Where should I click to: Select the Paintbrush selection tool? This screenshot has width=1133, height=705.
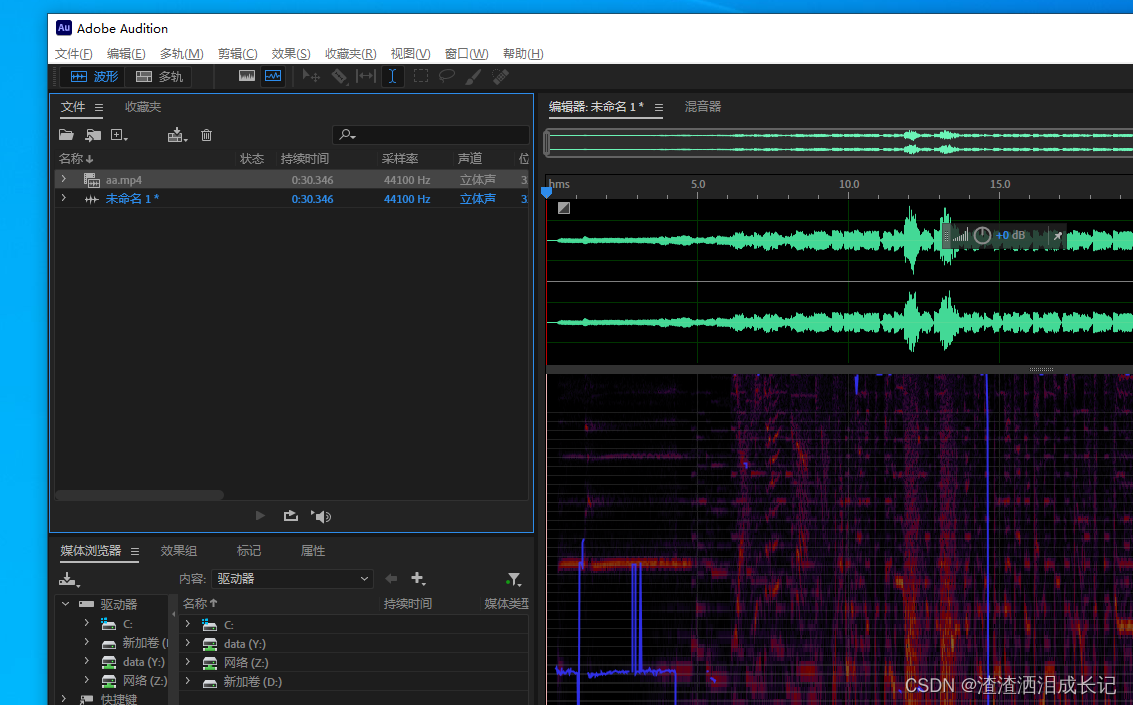pos(472,76)
